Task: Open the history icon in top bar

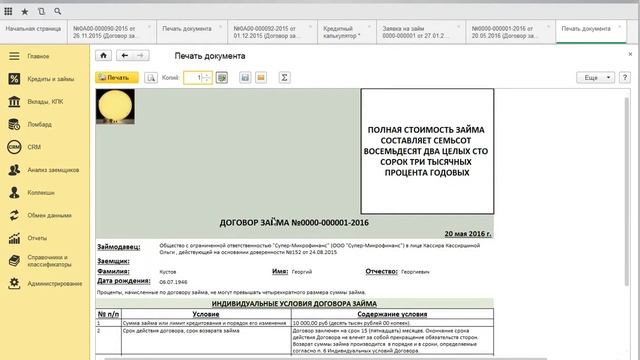Action: (x=41, y=11)
